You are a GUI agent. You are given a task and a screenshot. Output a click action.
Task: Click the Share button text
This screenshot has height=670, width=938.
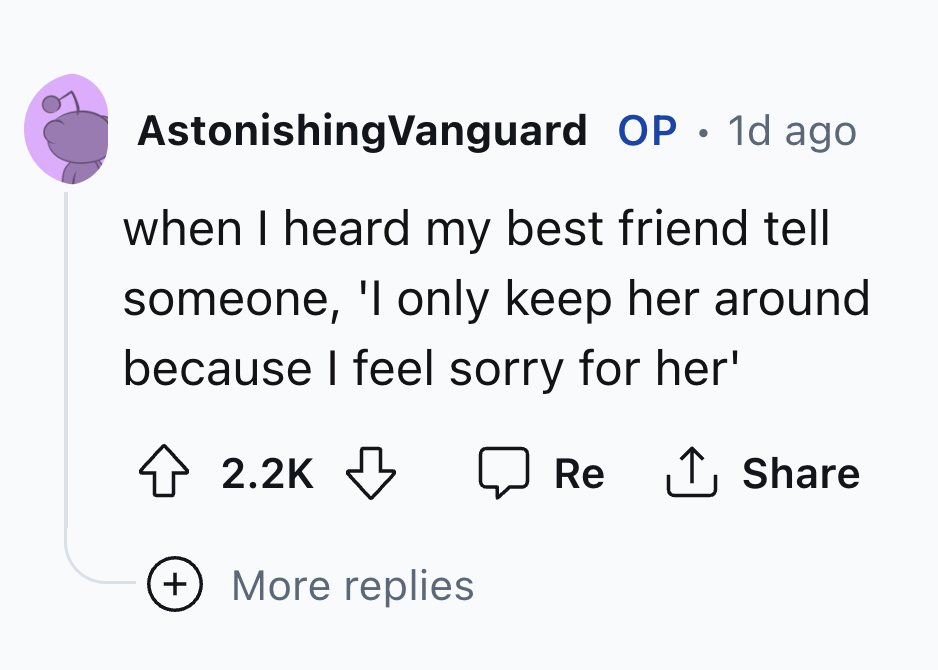[800, 472]
